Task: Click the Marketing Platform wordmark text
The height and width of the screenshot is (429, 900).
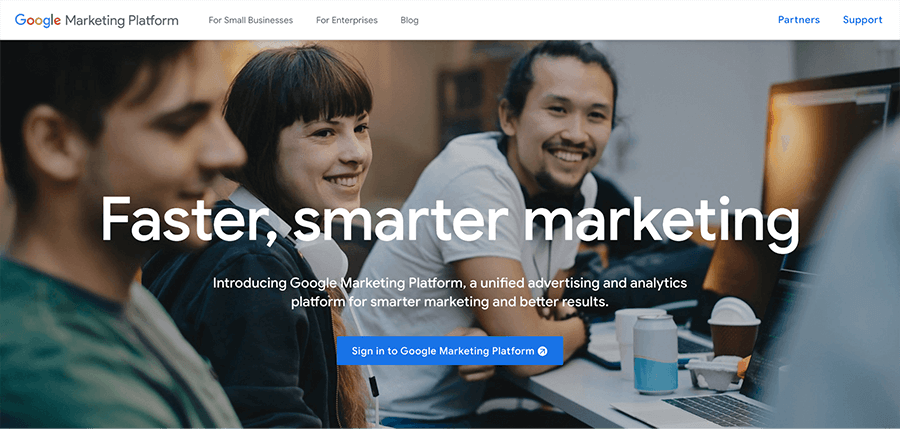Action: point(122,21)
